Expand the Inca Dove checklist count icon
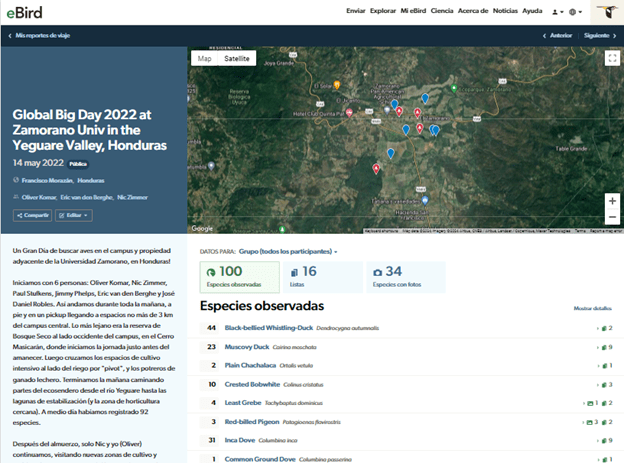The image size is (624, 463). (606, 441)
